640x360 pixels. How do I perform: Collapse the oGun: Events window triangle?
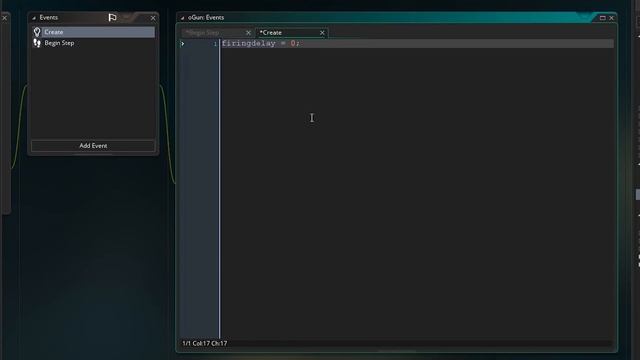182,18
